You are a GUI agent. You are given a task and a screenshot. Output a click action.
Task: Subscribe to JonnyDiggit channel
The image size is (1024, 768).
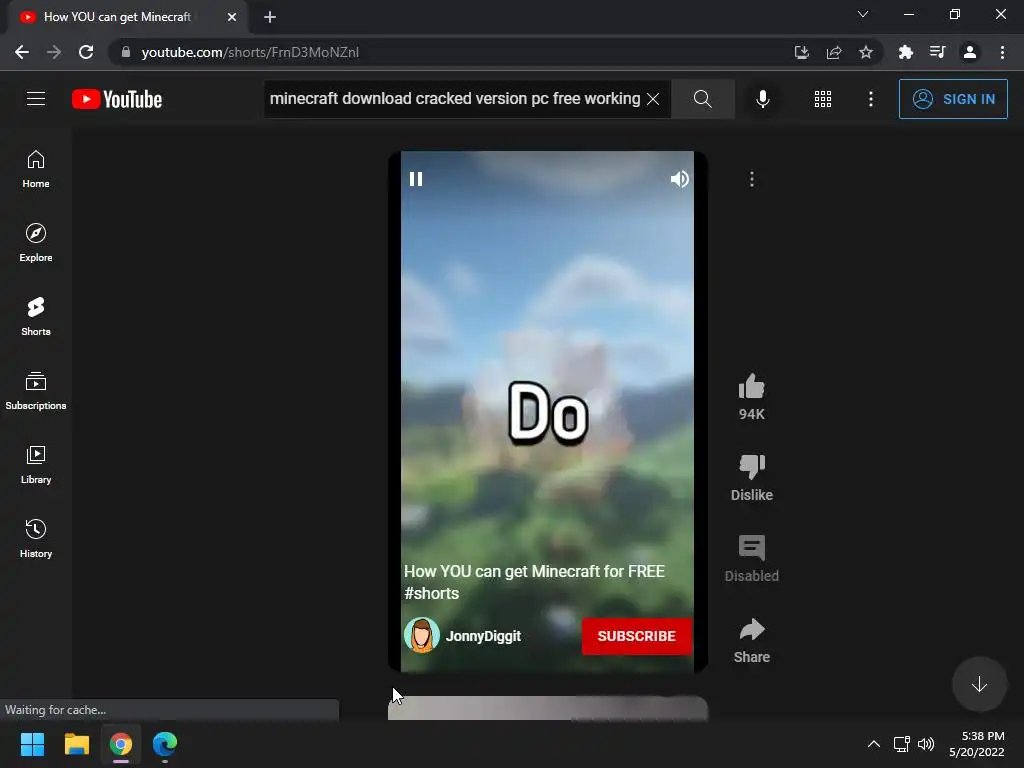pos(637,636)
